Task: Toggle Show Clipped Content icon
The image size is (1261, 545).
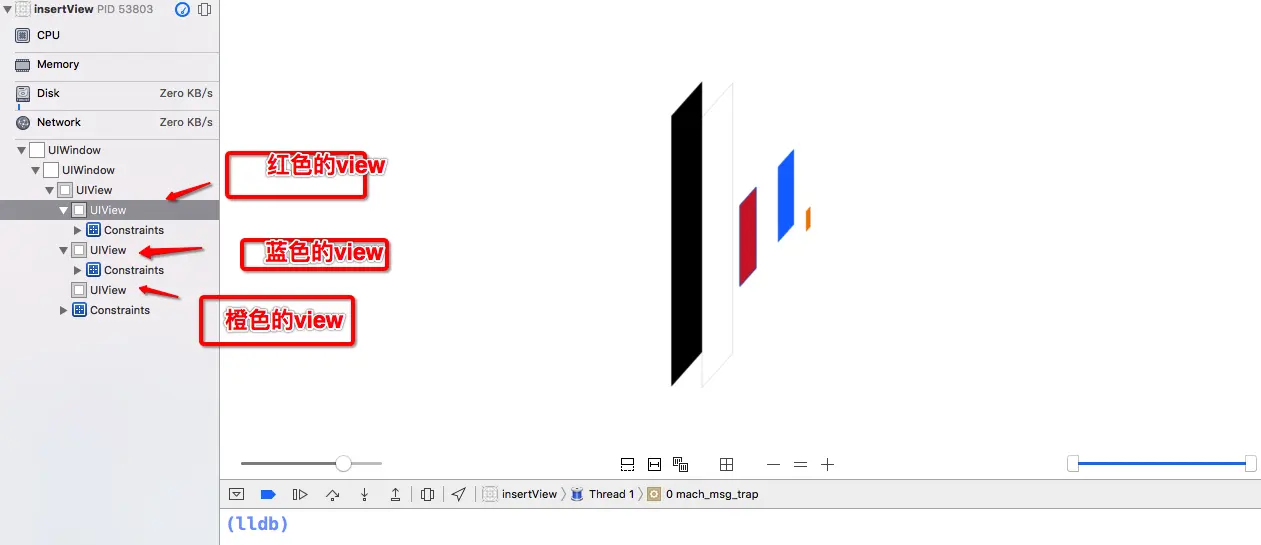Action: [x=628, y=464]
